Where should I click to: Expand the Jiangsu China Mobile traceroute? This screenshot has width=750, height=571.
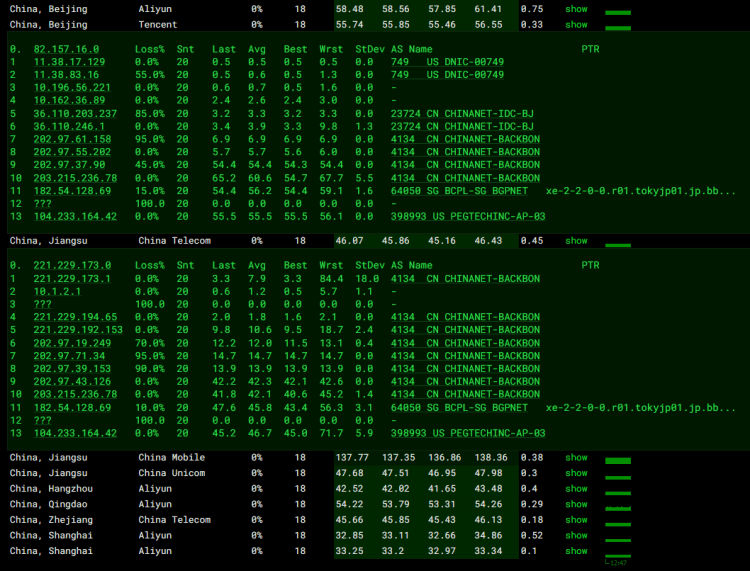(x=576, y=457)
